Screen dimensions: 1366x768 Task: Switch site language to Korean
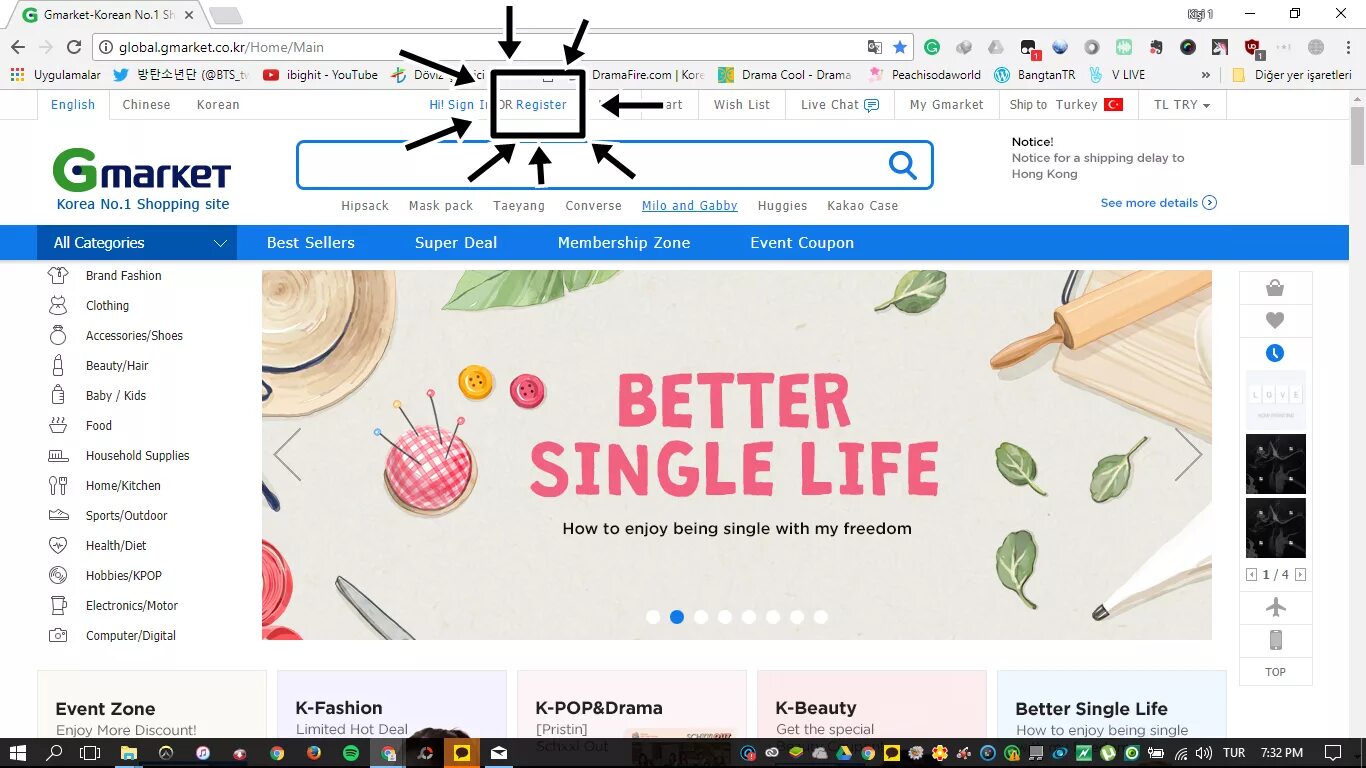(218, 104)
